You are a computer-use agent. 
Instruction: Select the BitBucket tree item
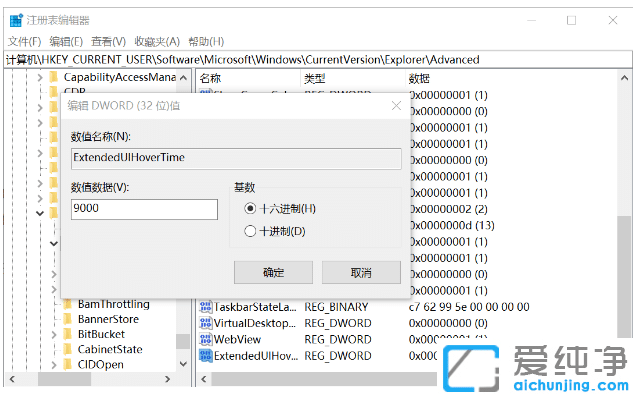coord(101,334)
